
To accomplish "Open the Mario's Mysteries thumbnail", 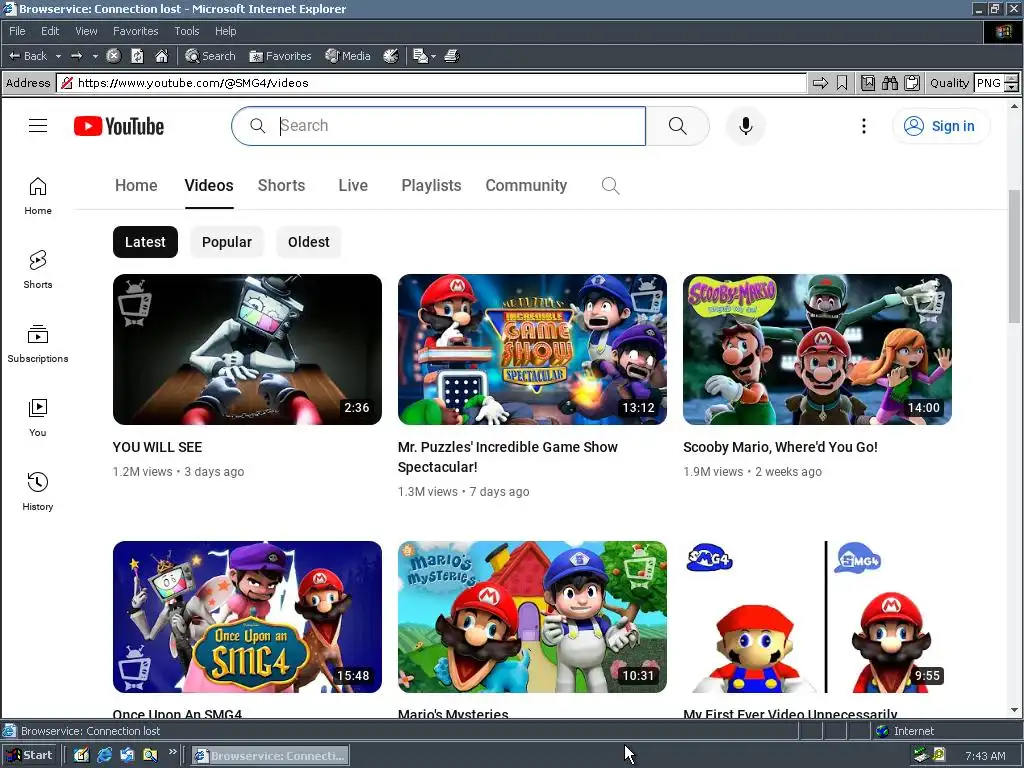I will coord(532,617).
